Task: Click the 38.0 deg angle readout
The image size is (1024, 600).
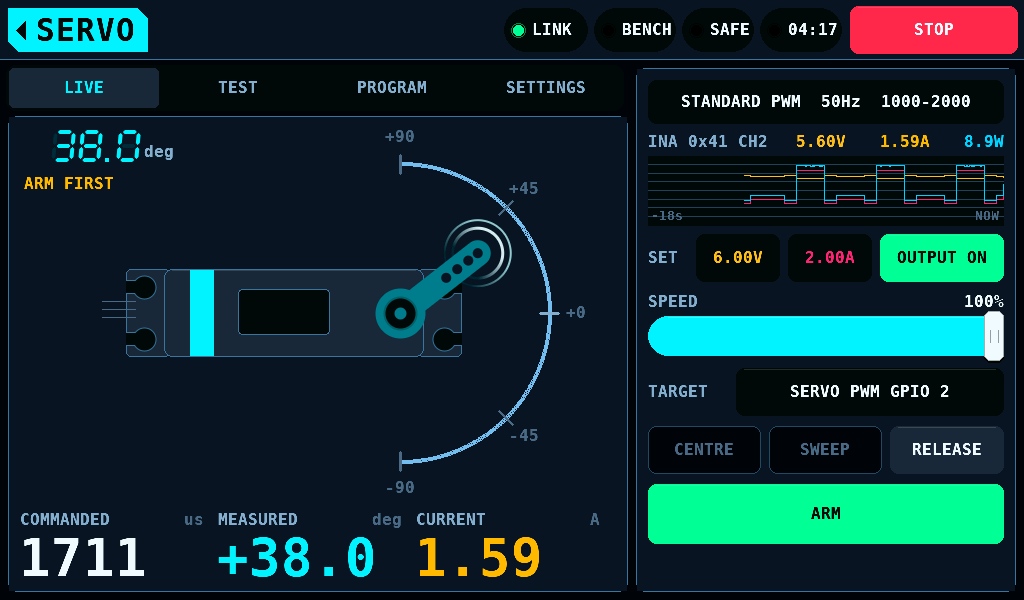Action: (x=112, y=146)
